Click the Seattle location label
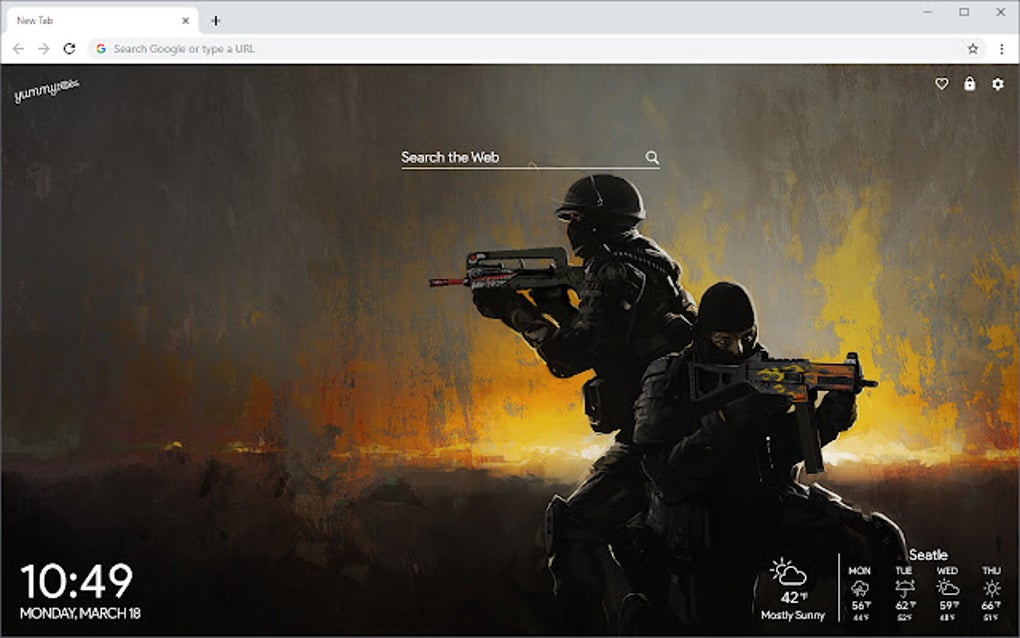The image size is (1020, 638). pyautogui.click(x=930, y=553)
